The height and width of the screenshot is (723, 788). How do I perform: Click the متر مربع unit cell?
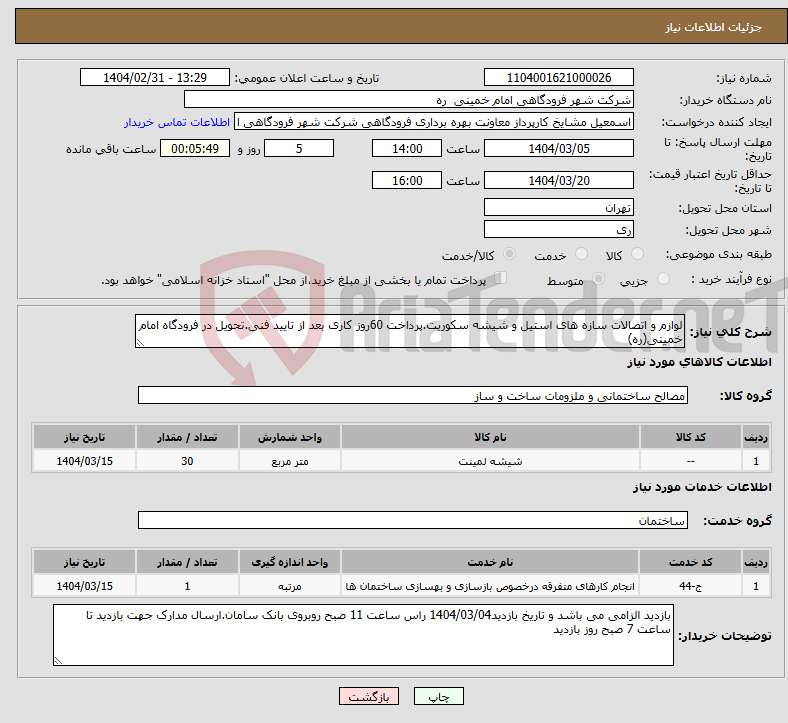290,461
